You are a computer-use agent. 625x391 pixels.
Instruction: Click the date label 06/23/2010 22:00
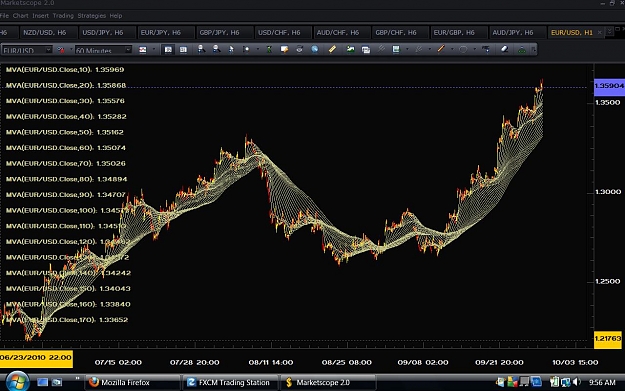tap(36, 358)
